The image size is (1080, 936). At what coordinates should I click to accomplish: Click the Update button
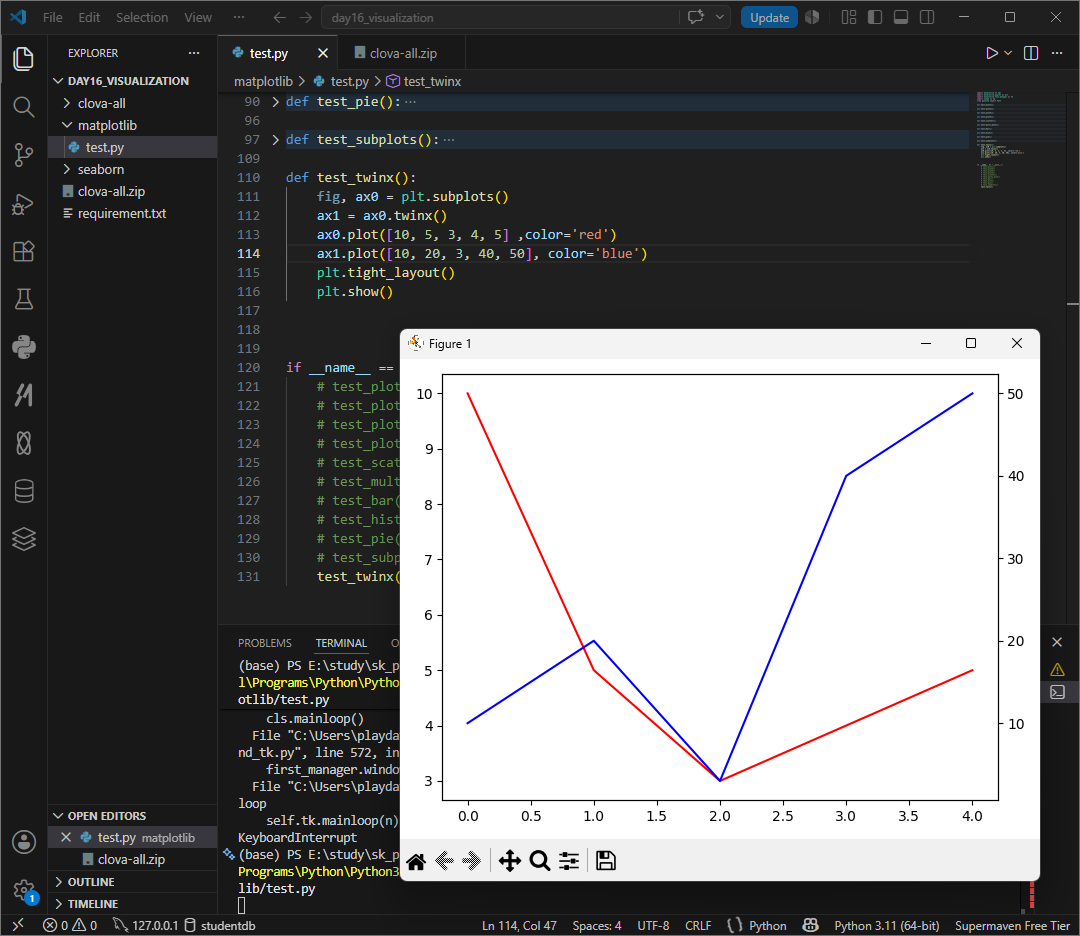[769, 17]
